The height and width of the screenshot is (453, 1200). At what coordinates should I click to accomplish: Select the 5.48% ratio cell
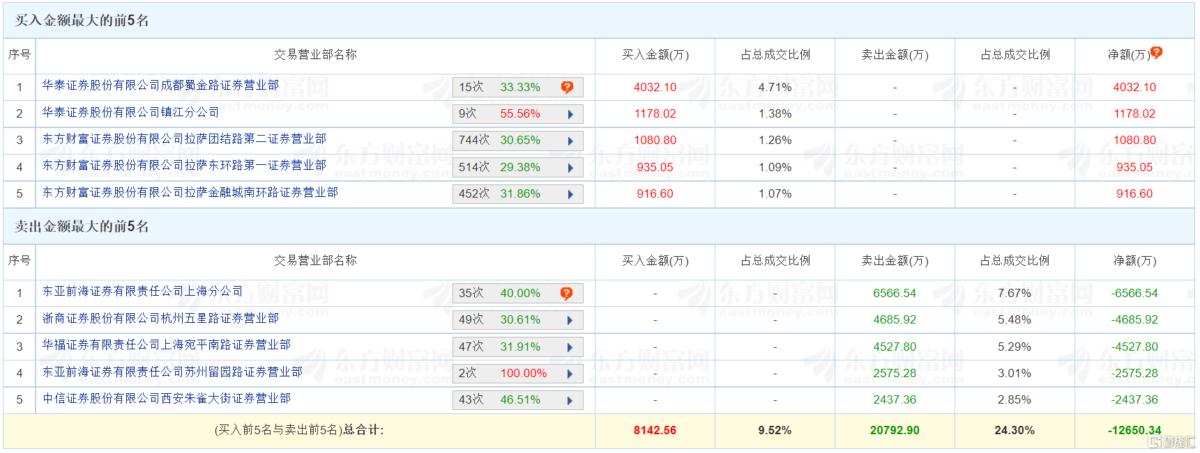[1015, 320]
